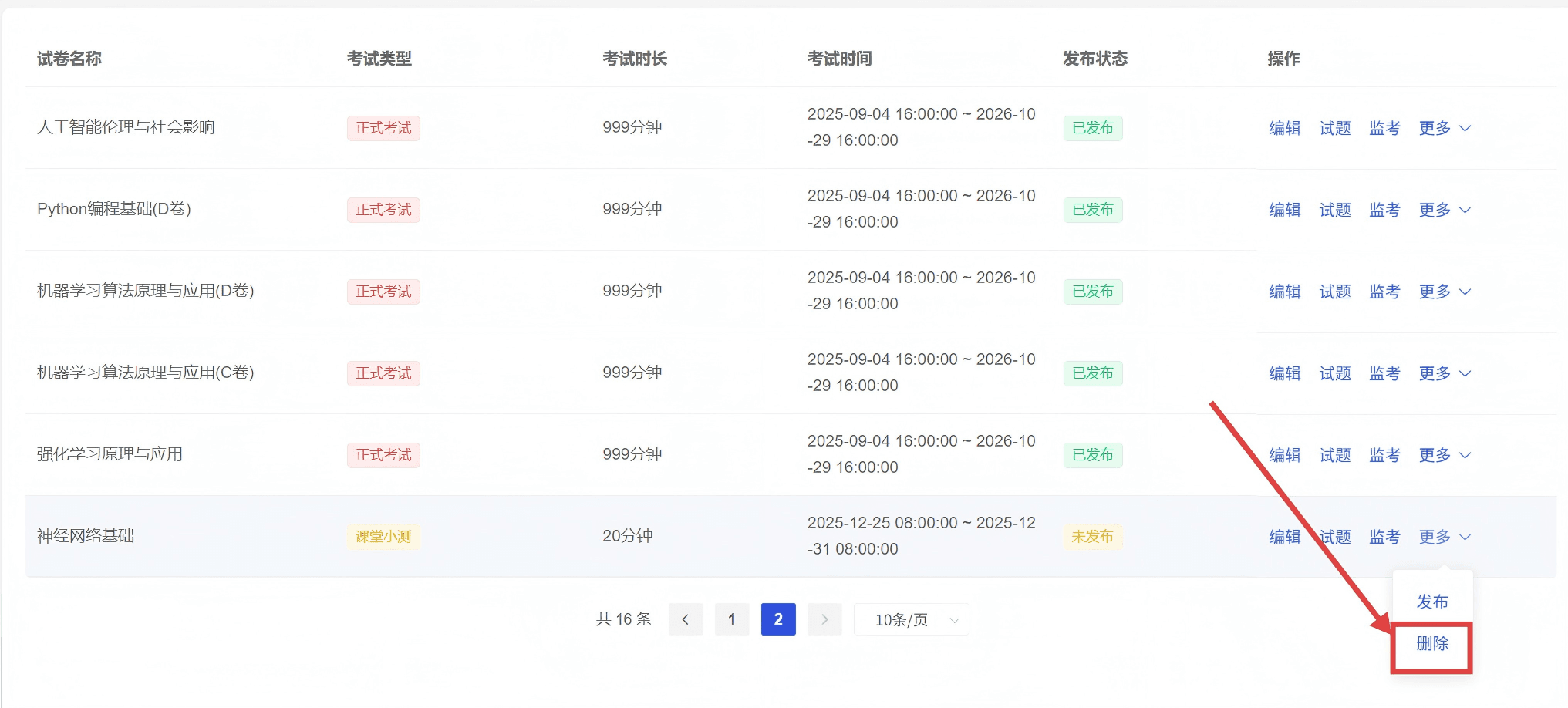
Task: Open 监考 for 神经网络基础 exam
Action: coord(1384,537)
